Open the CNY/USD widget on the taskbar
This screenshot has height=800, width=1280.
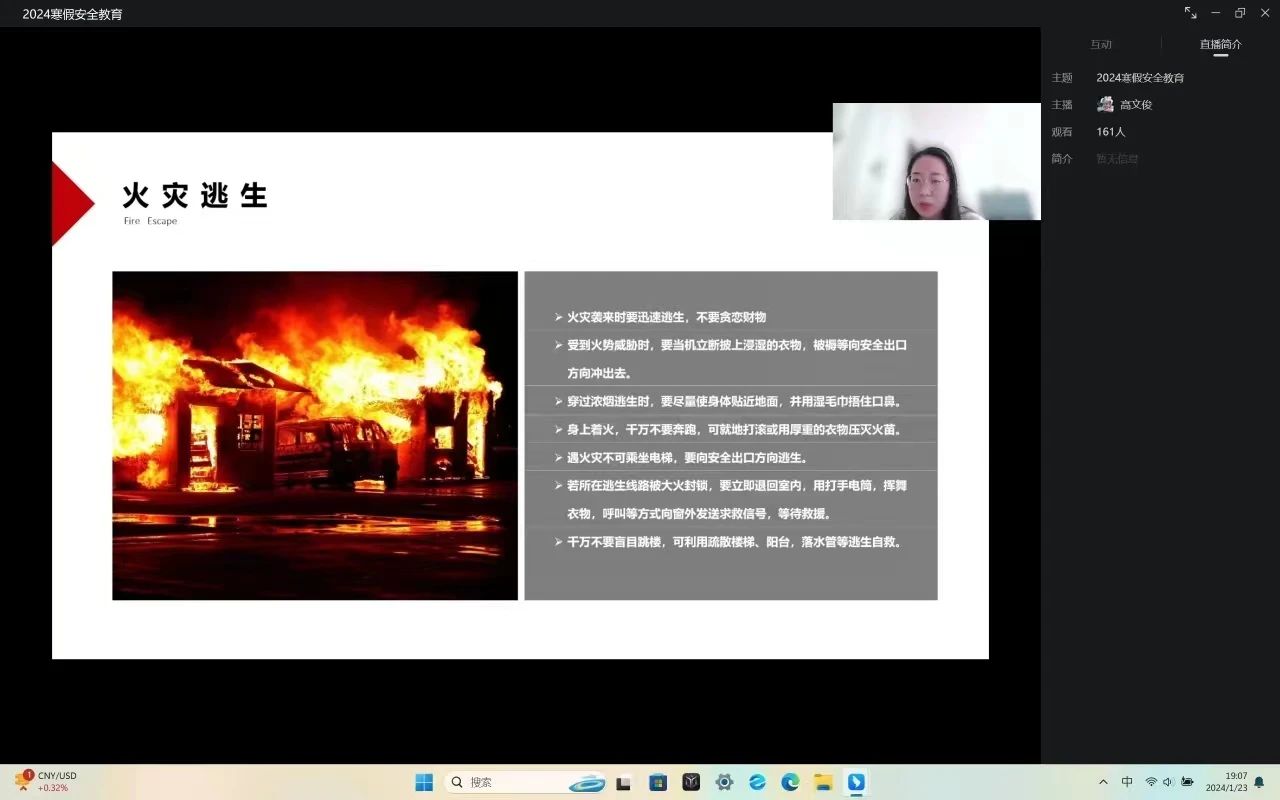(x=45, y=782)
